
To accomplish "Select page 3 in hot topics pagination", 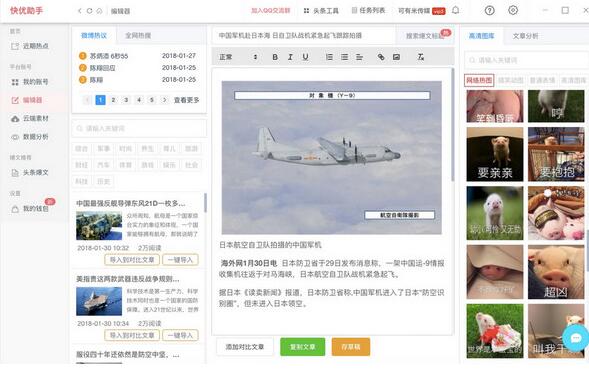I will [126, 100].
